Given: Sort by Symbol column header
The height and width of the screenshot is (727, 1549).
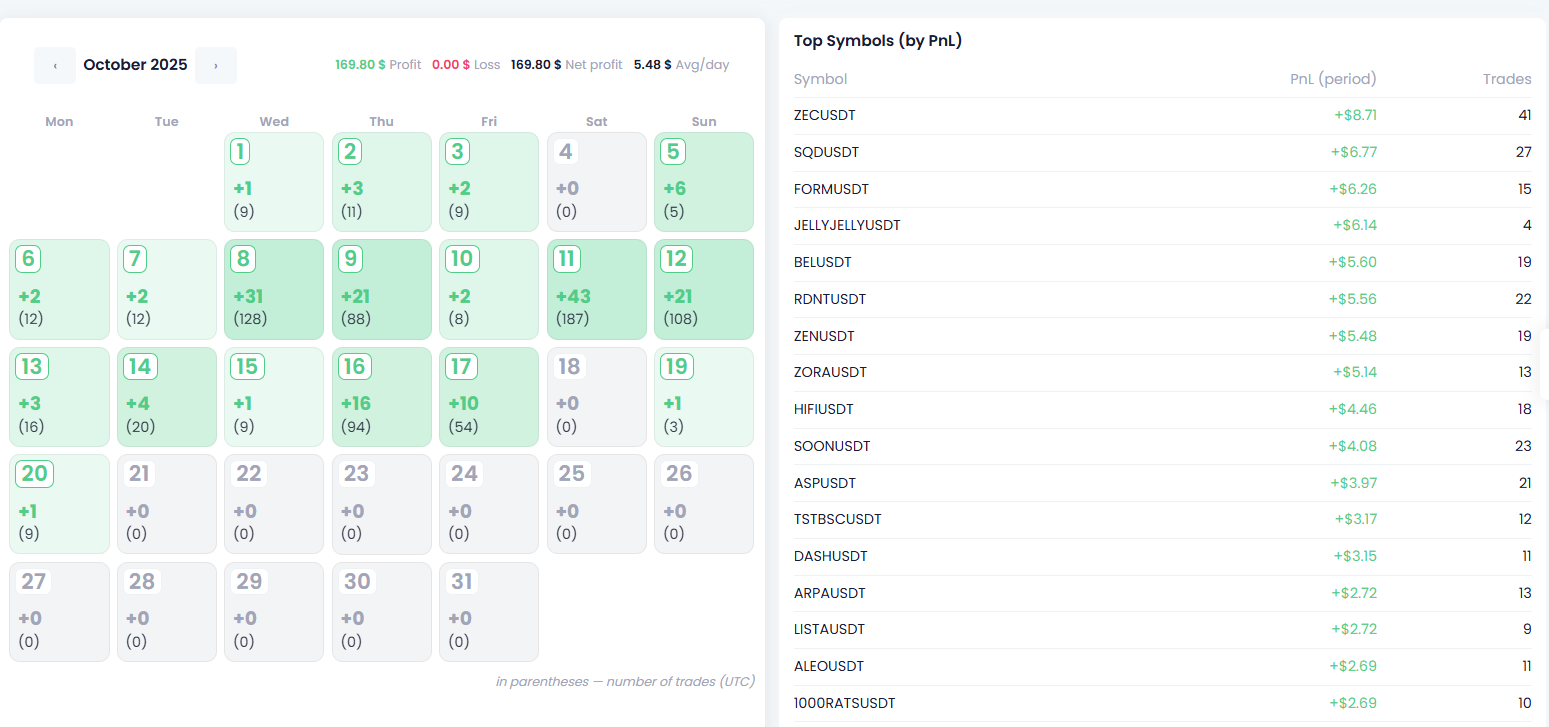Looking at the screenshot, I should tap(820, 79).
